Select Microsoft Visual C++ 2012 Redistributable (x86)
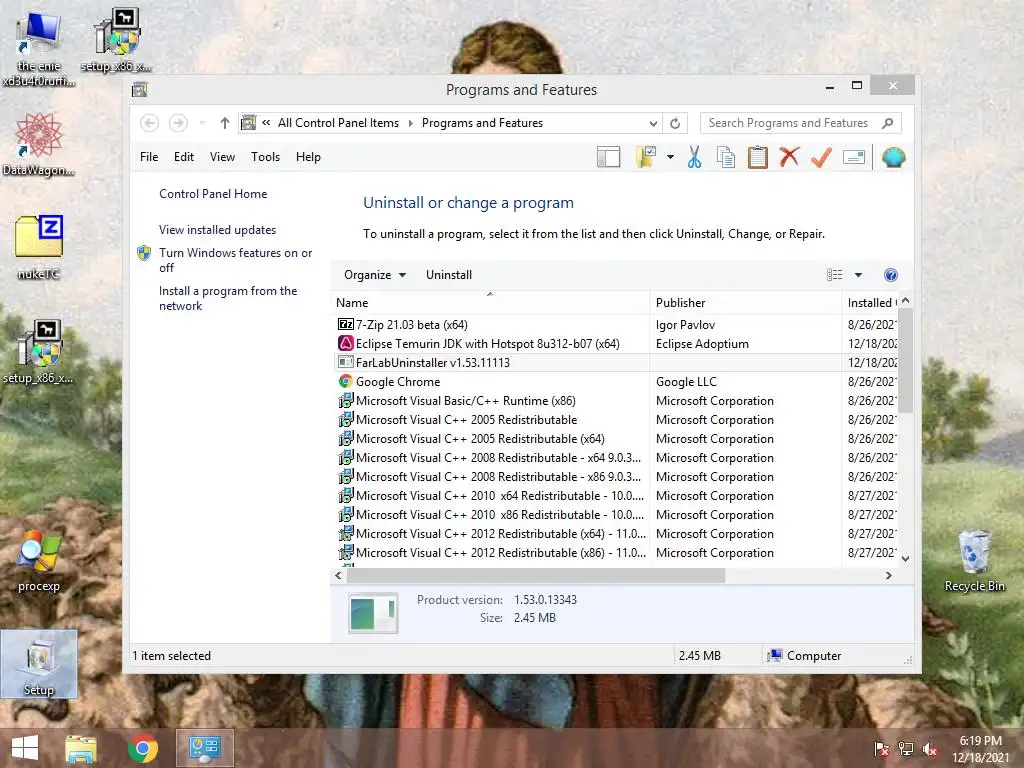The width and height of the screenshot is (1024, 768). click(x=614, y=552)
